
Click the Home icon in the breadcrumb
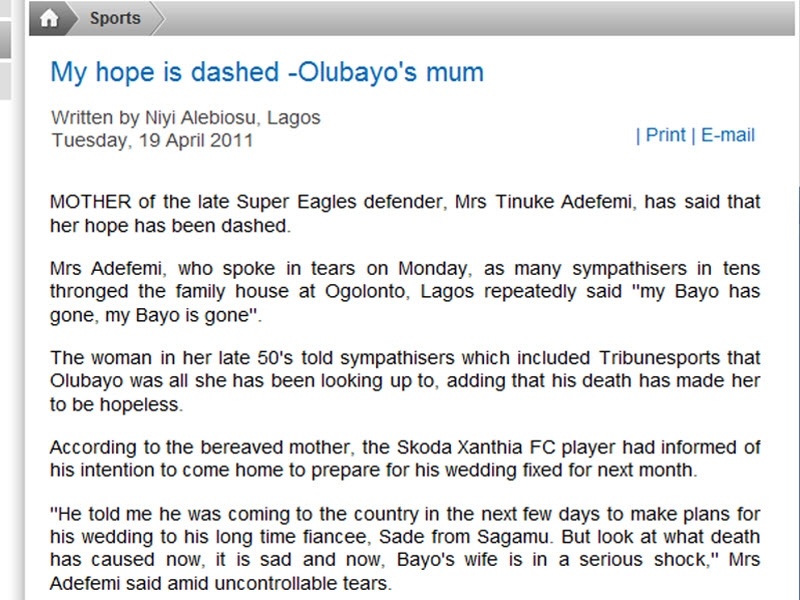click(50, 18)
